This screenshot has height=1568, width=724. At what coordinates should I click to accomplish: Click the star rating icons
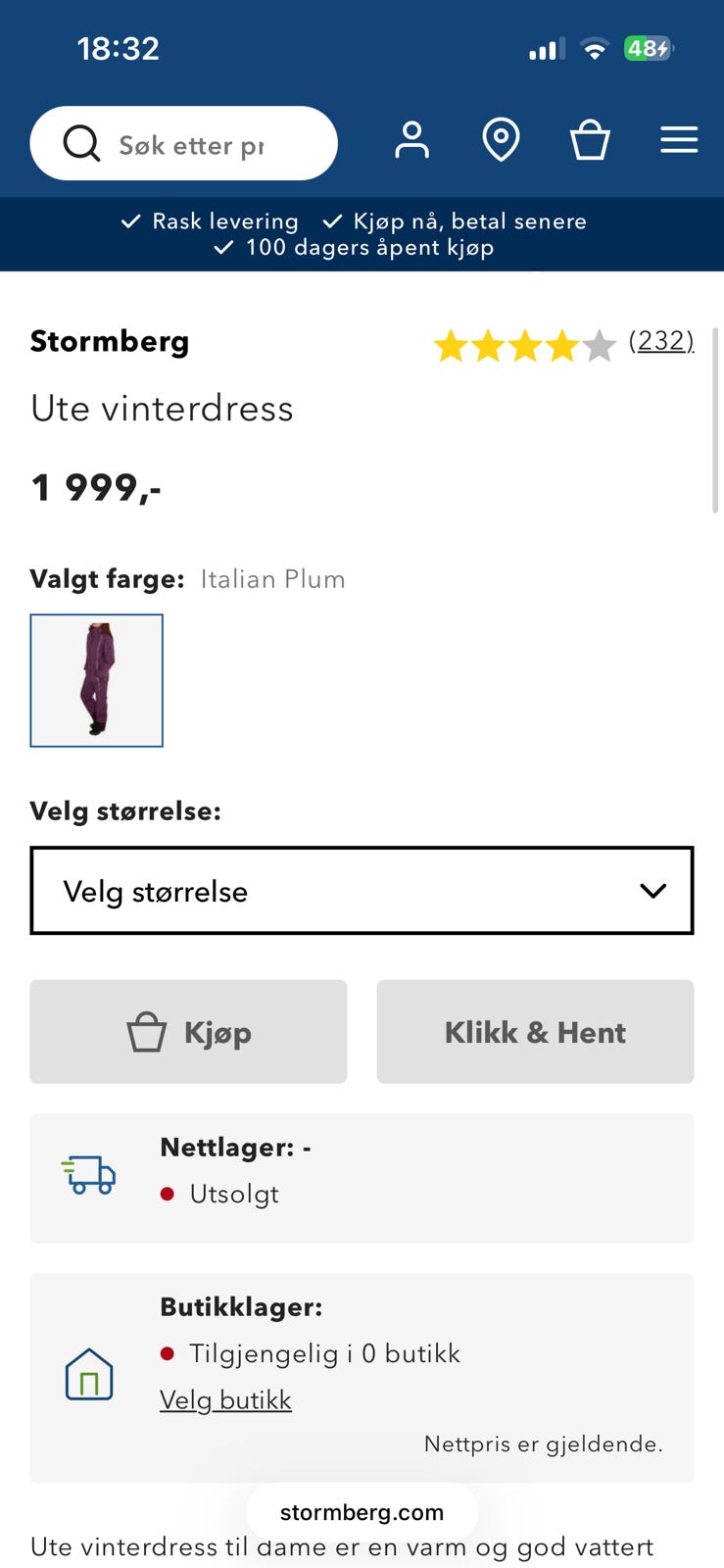coord(524,346)
